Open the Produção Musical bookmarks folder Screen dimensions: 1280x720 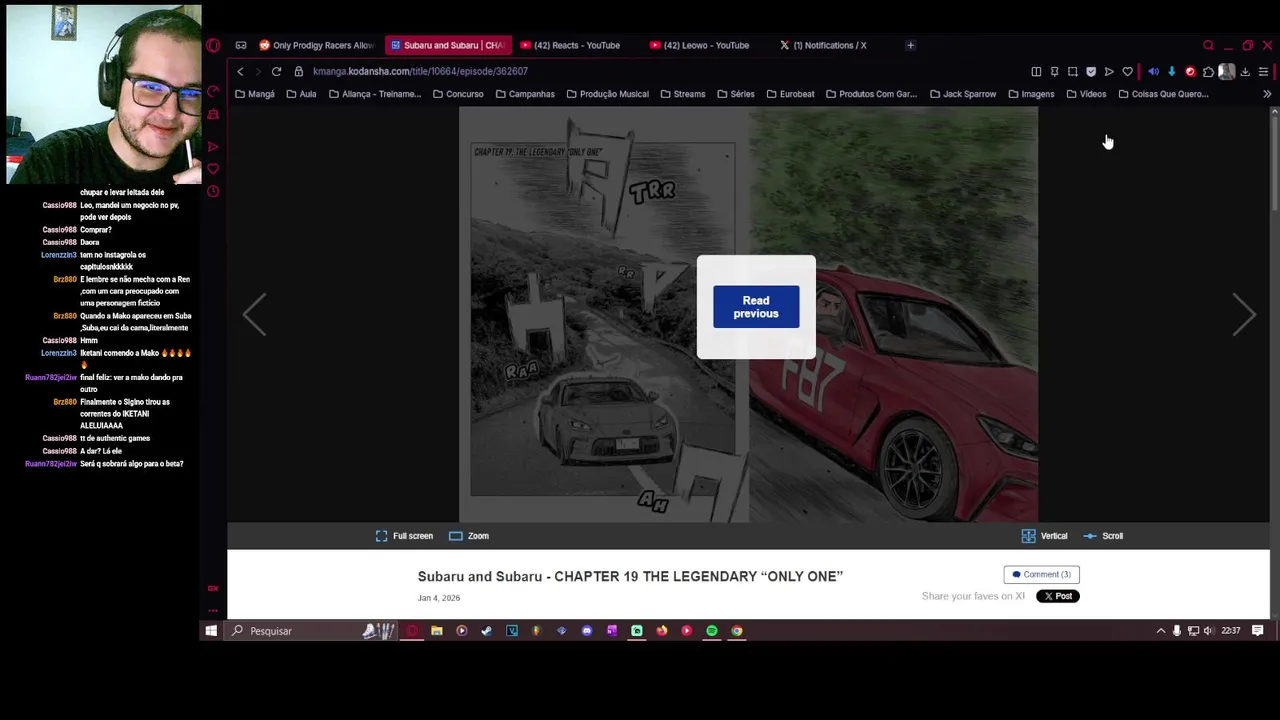607,94
